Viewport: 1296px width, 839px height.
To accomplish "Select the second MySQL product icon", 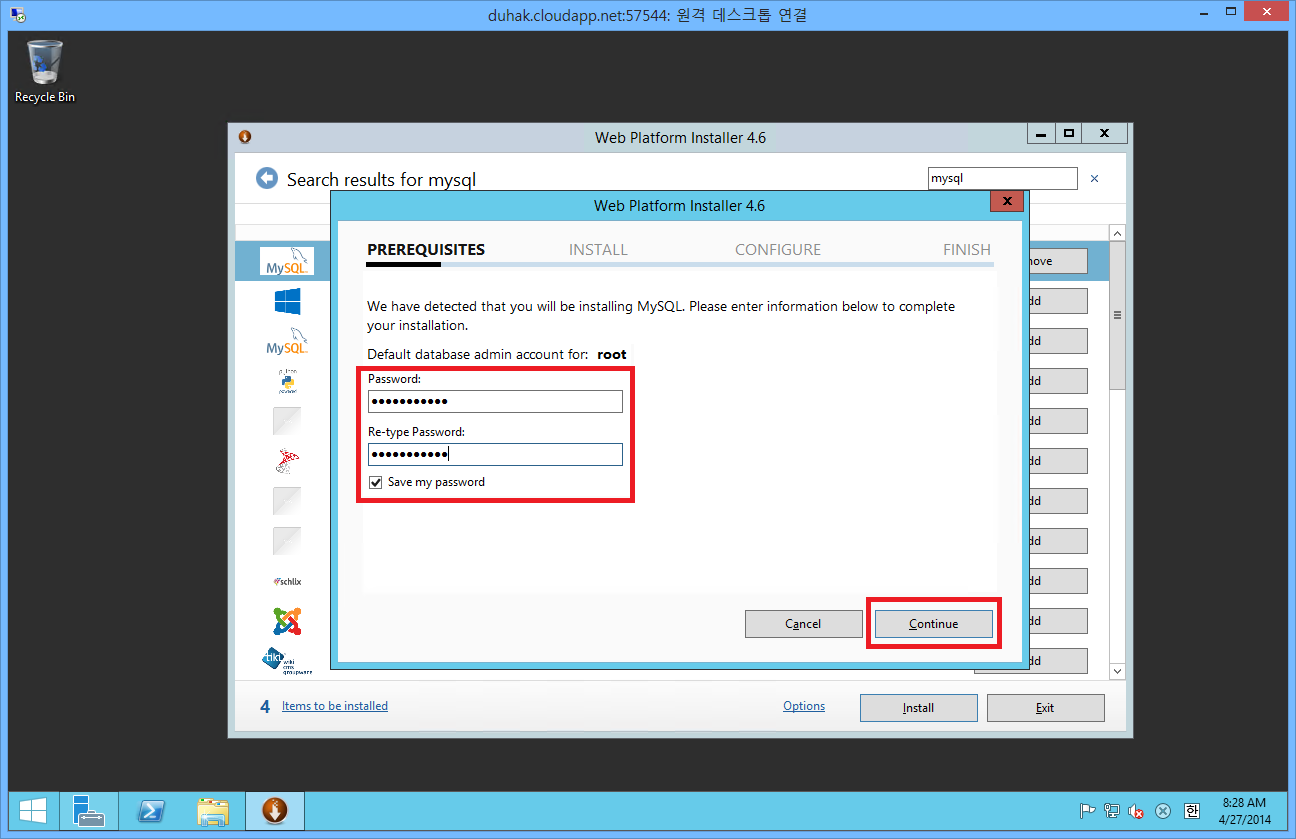I will click(287, 341).
